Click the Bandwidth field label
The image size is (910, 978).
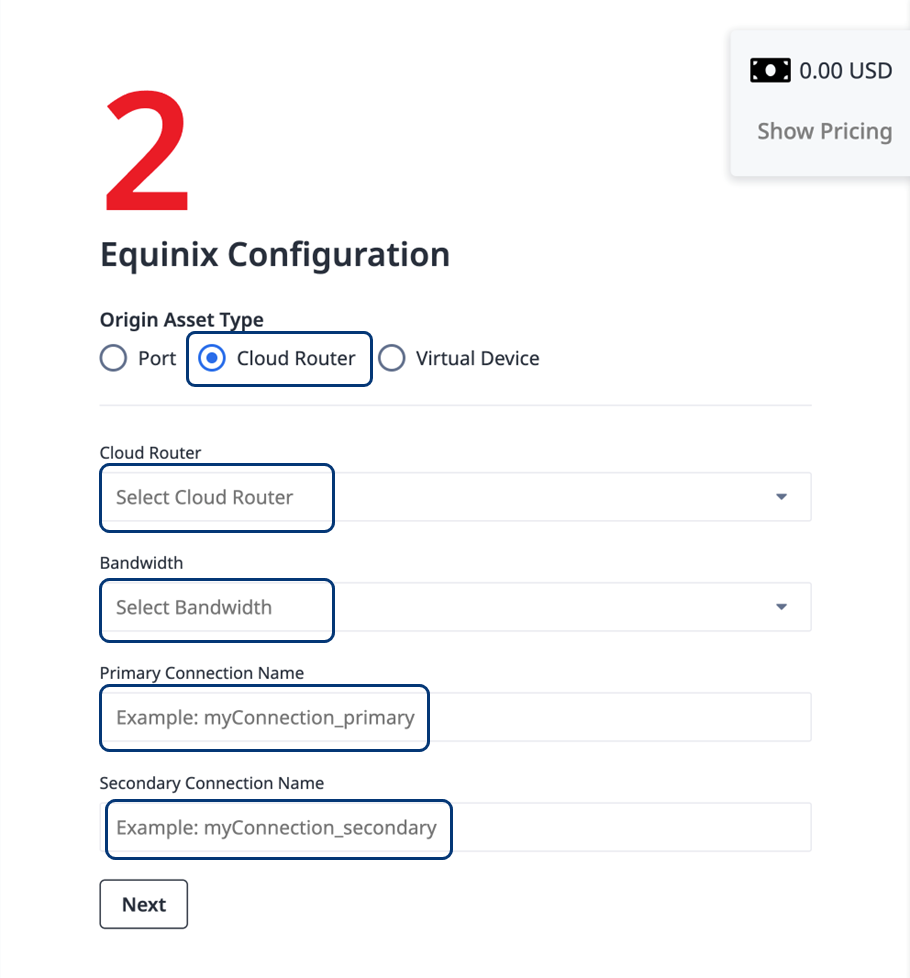(142, 563)
